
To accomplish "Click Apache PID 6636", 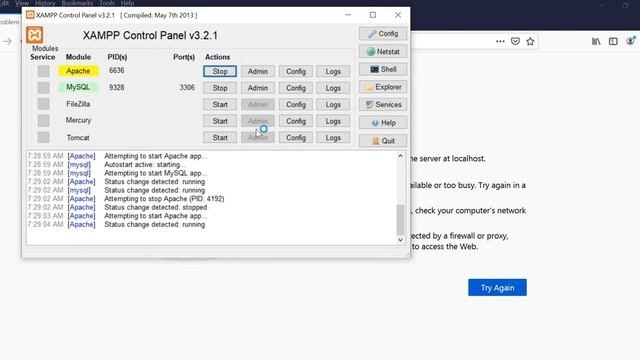I will (x=116, y=70).
